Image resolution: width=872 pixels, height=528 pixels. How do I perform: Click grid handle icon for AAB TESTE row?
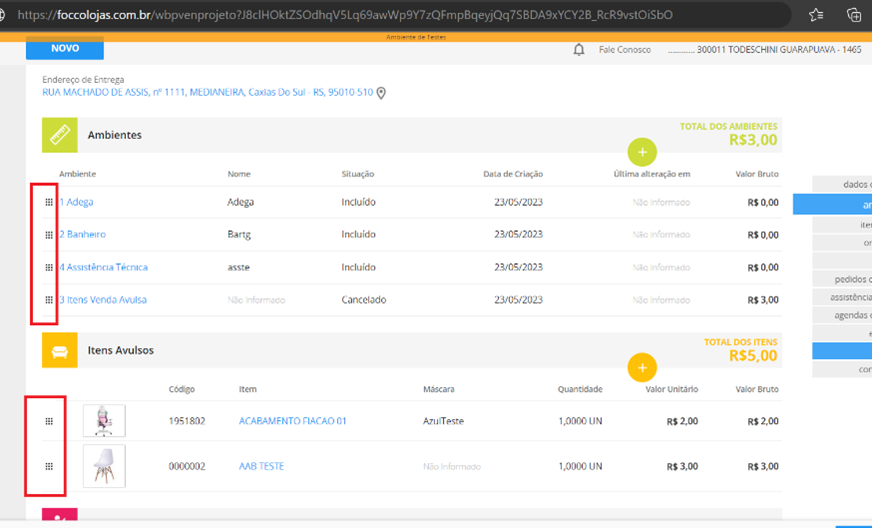tap(49, 466)
